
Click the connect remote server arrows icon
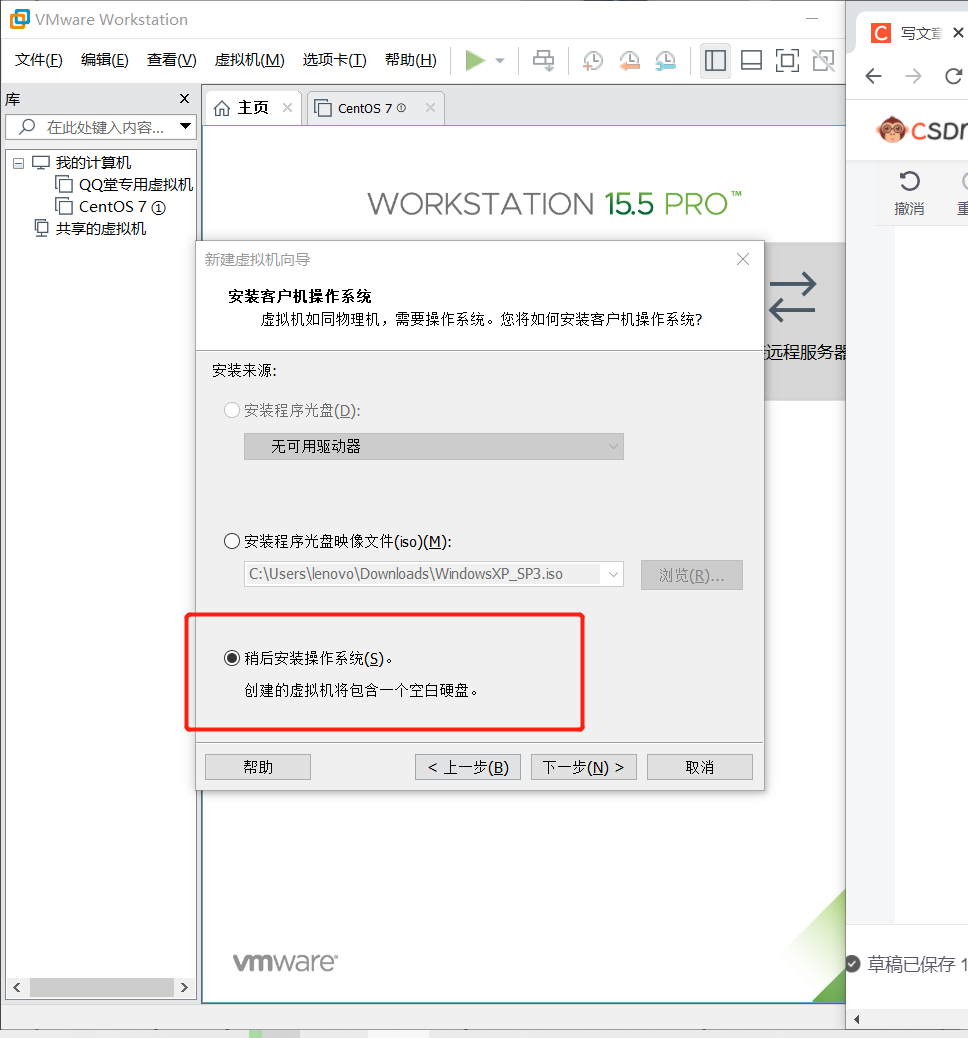tap(793, 297)
